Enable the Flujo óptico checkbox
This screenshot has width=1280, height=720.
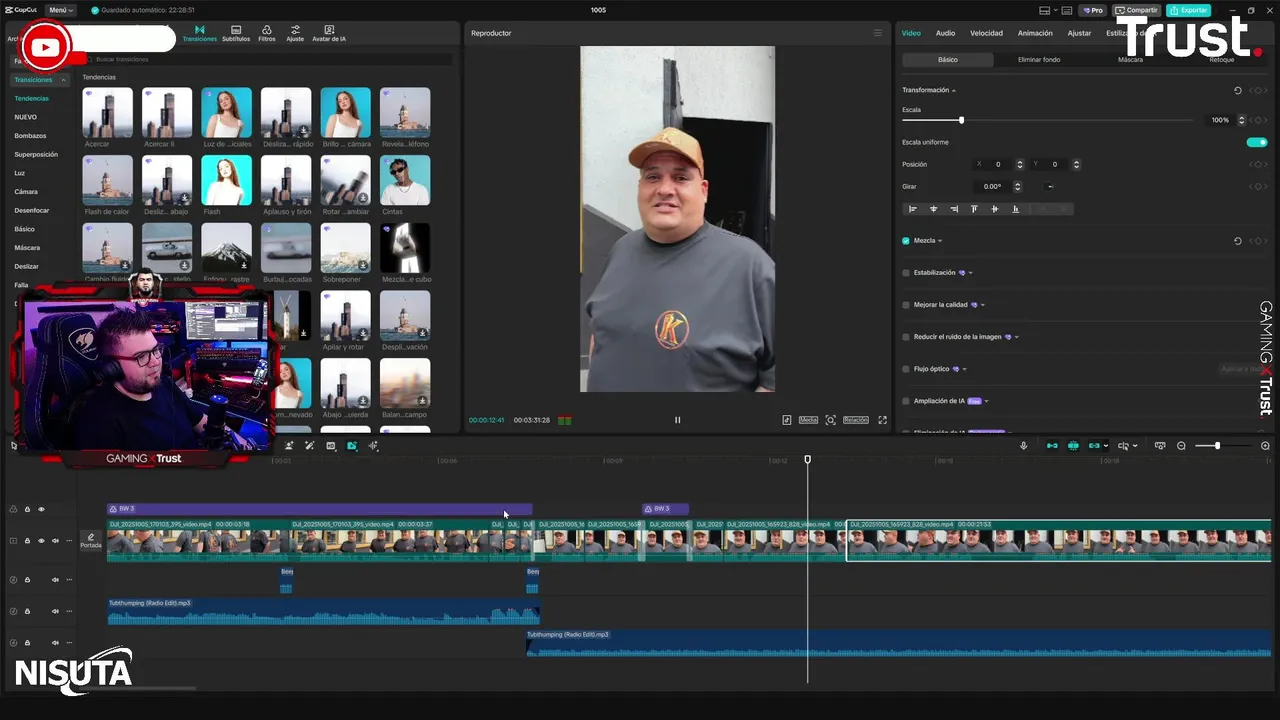906,369
